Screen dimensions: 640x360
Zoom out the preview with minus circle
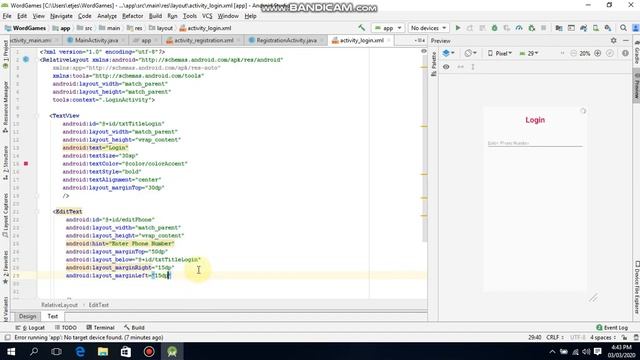coord(573,53)
